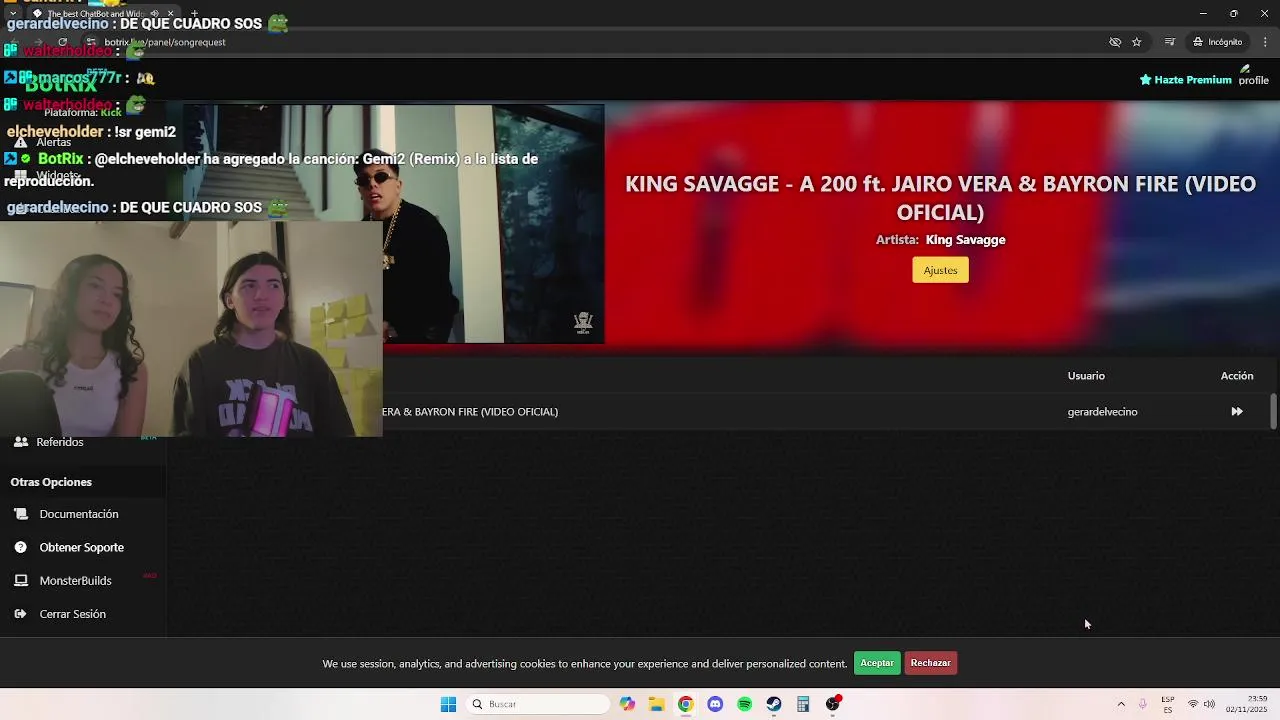Viewport: 1280px width, 720px height.
Task: Switch to Chrome in the taskbar
Action: coord(685,704)
